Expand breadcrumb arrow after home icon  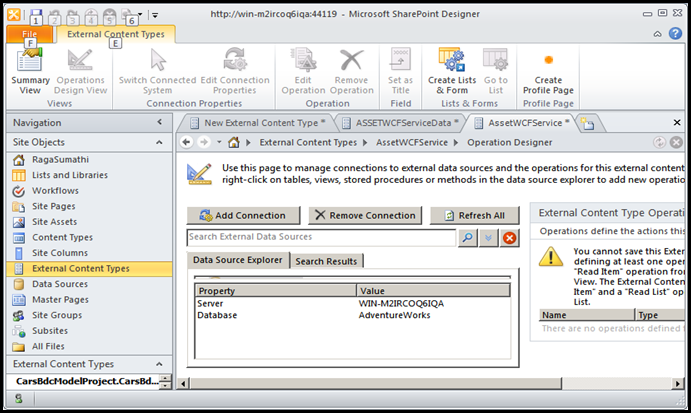(249, 142)
